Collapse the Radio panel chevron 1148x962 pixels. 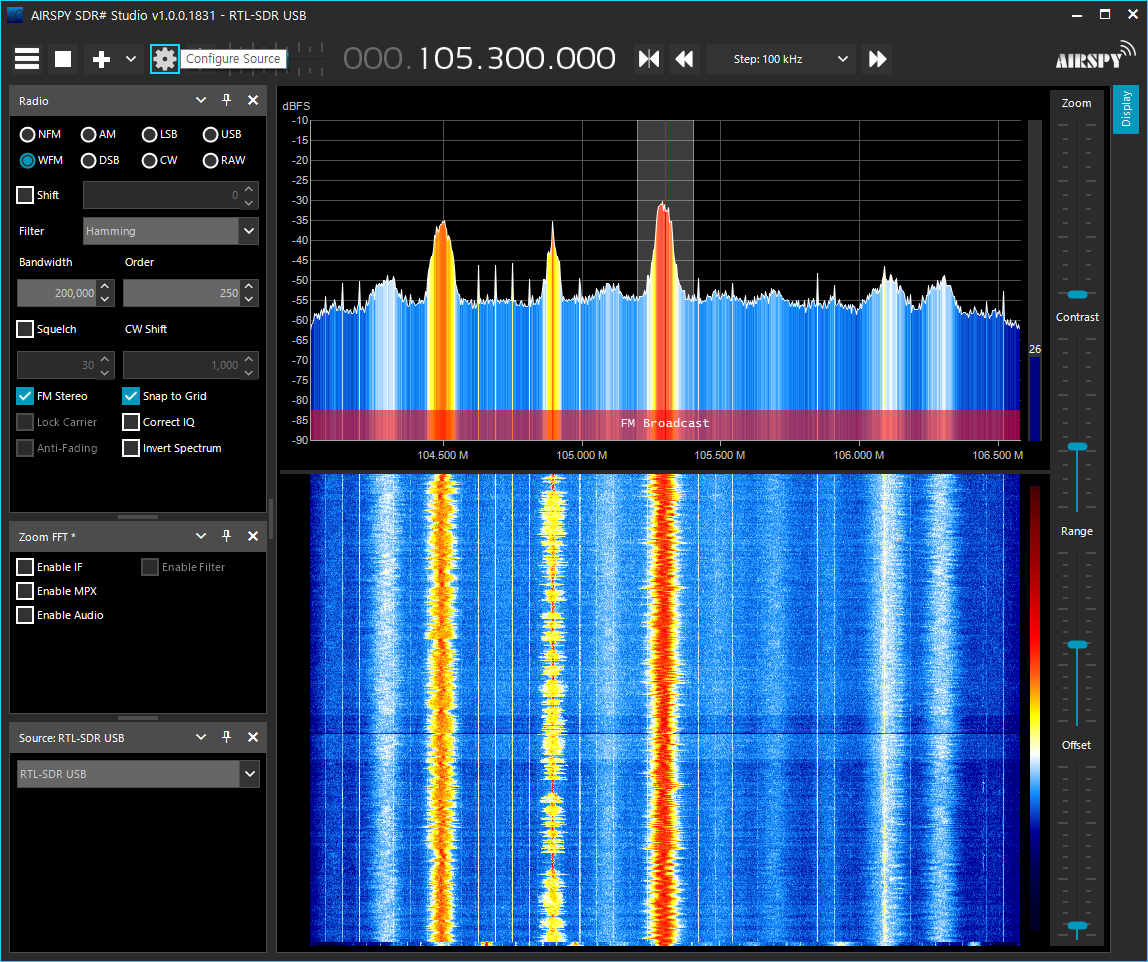[201, 100]
